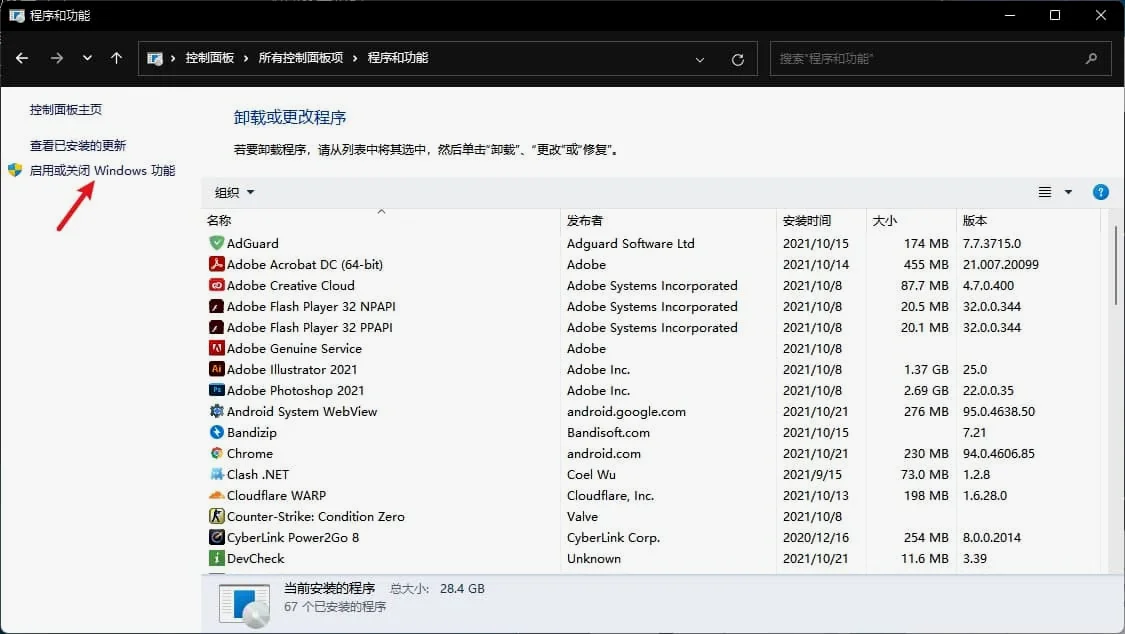
Task: Select the 程序和功能 breadcrumb
Action: click(397, 57)
